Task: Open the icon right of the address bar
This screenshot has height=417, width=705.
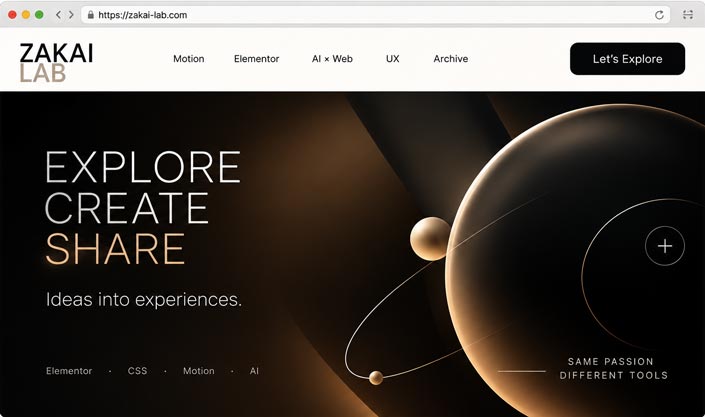Action: 687,15
